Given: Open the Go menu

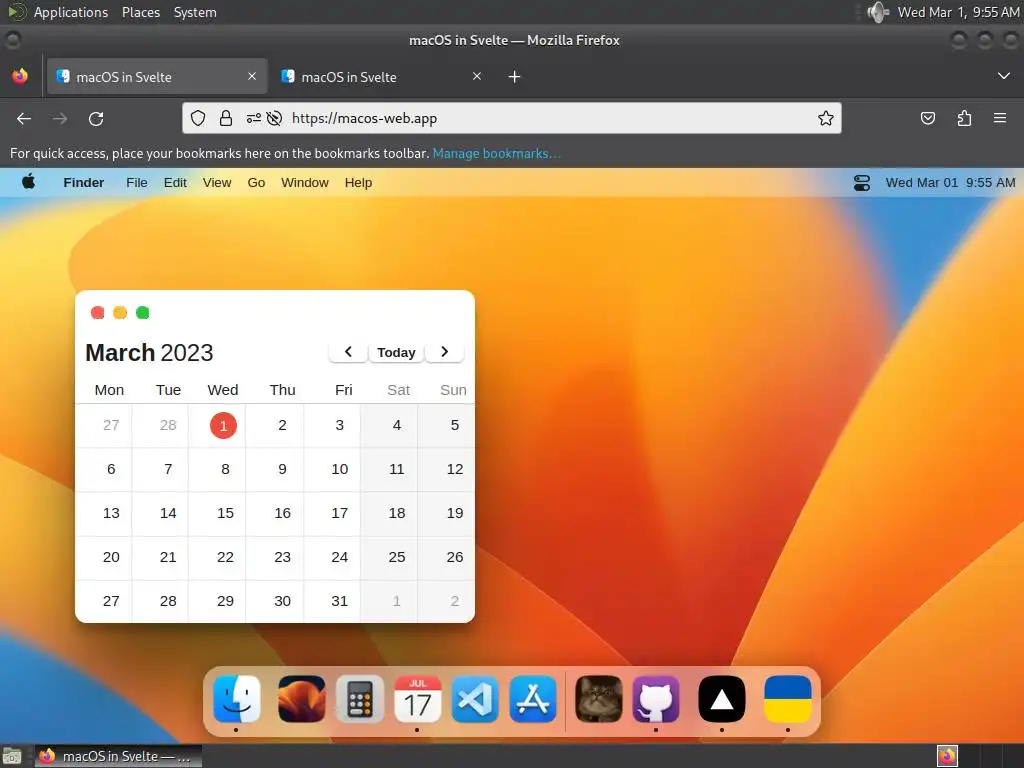Looking at the screenshot, I should pyautogui.click(x=256, y=183).
